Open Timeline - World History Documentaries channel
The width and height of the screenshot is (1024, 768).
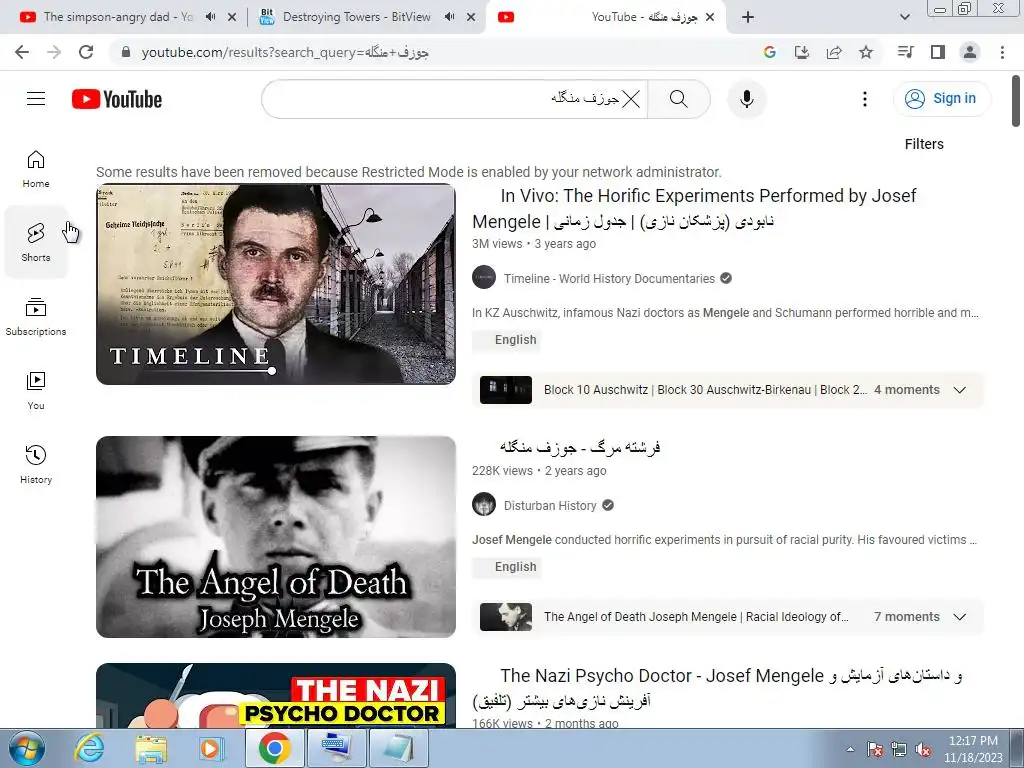(609, 279)
